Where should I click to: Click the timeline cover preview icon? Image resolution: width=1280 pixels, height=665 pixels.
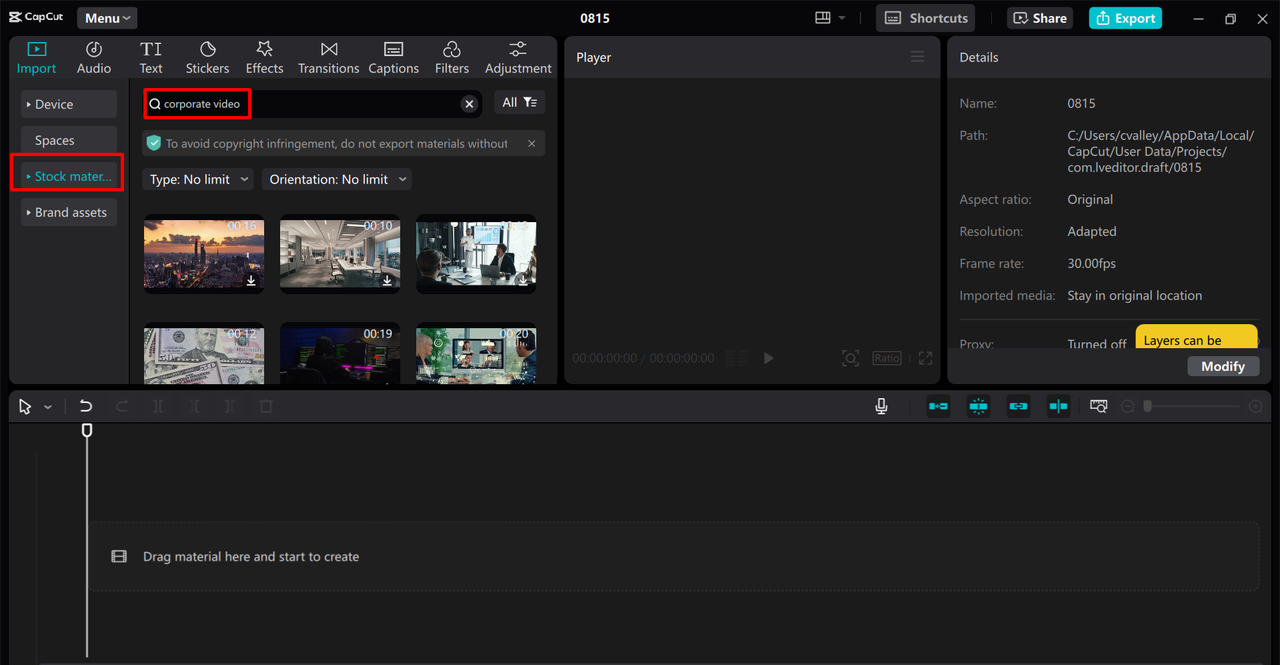click(1098, 406)
